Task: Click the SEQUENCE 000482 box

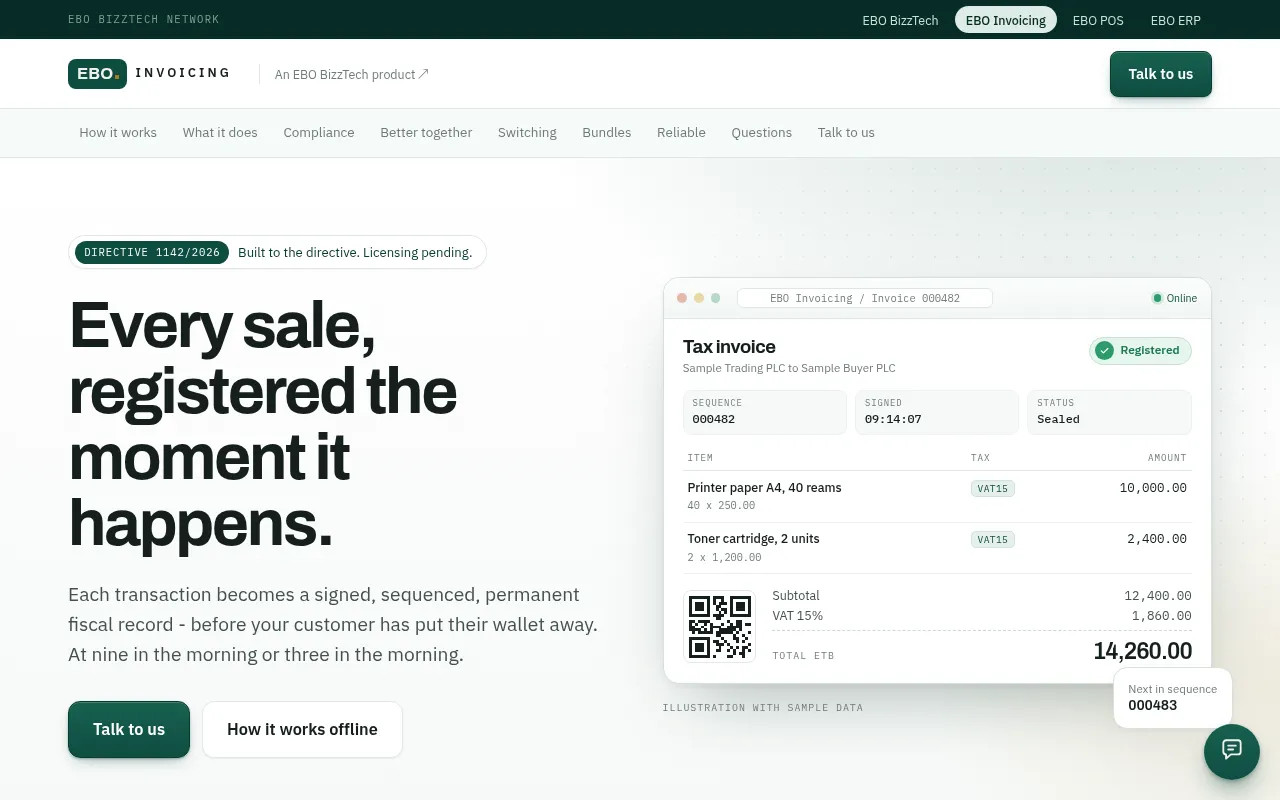Action: 765,412
